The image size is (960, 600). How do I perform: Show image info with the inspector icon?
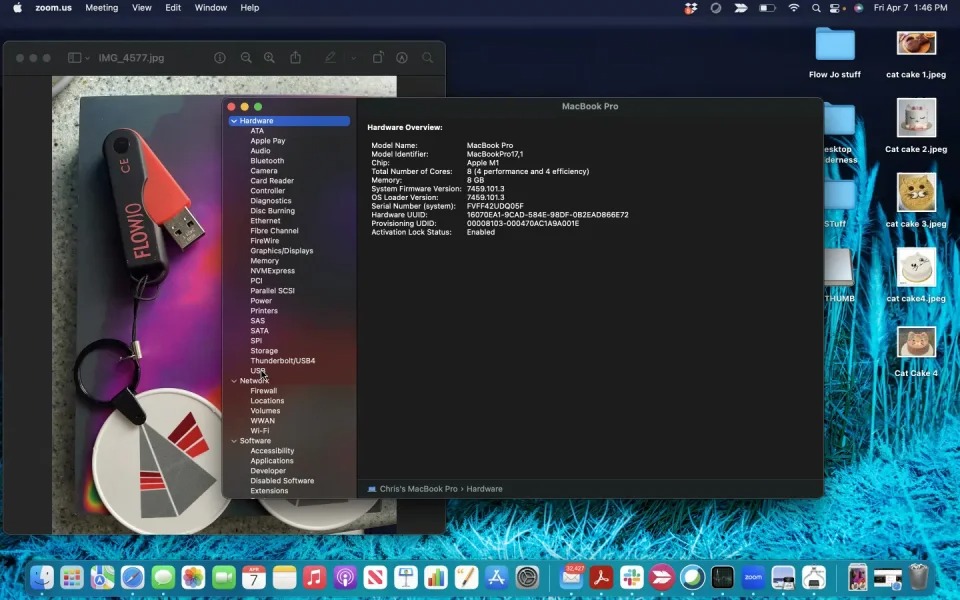220,58
